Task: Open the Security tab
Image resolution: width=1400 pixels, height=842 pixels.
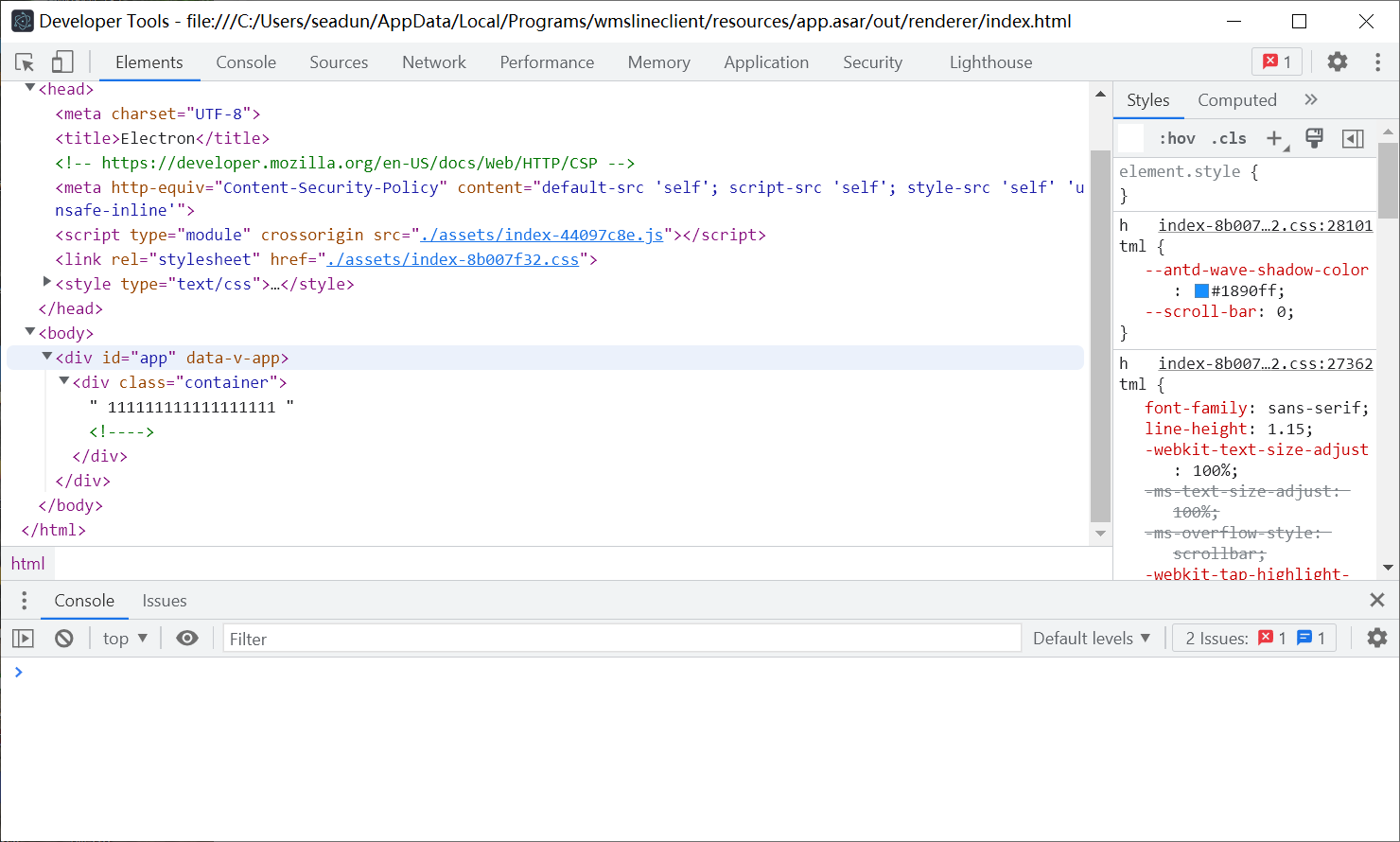Action: point(872,62)
